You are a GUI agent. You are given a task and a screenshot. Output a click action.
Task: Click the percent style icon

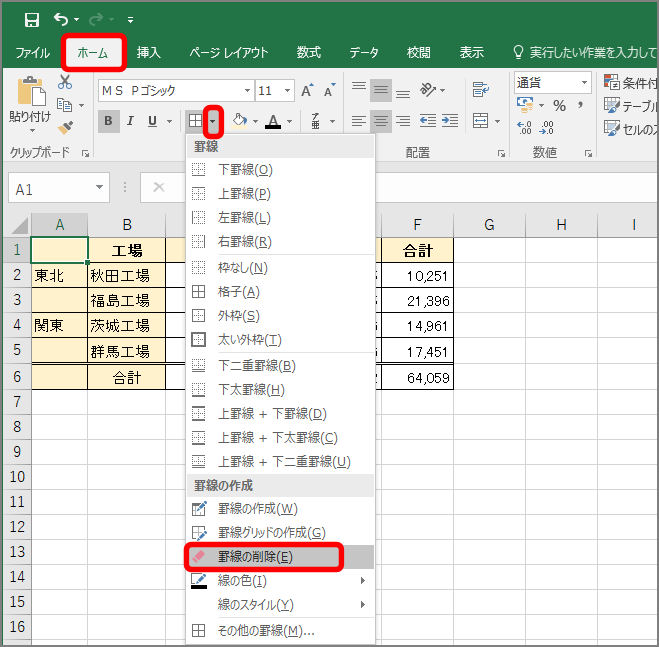[559, 105]
